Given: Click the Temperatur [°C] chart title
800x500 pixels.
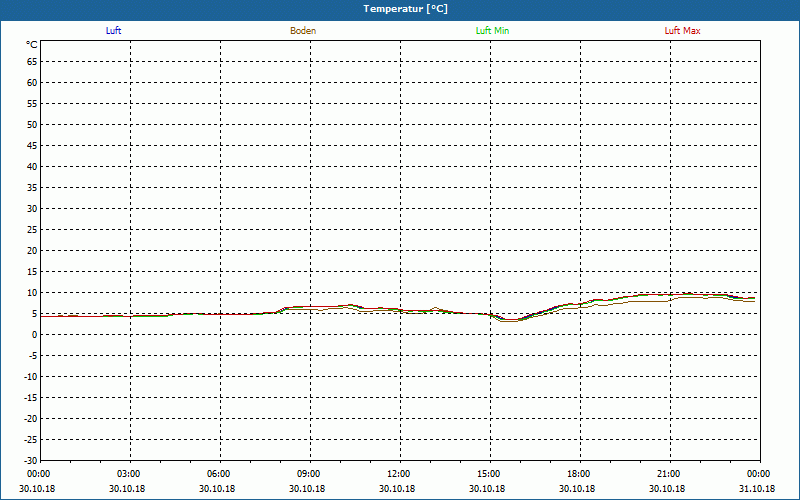Looking at the screenshot, I should [x=406, y=9].
